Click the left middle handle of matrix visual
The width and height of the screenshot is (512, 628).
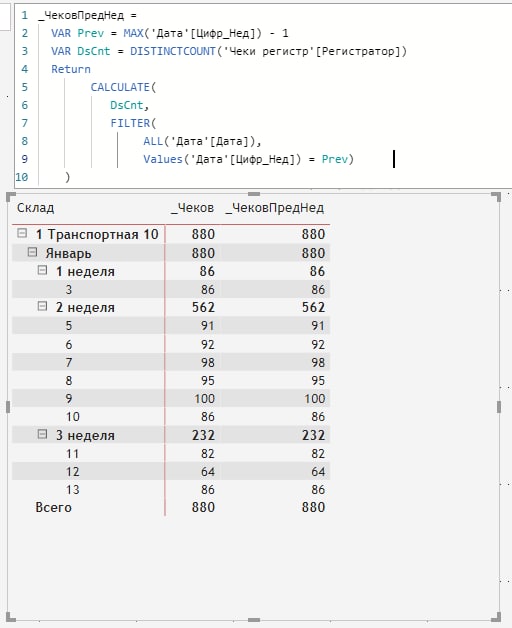click(8, 407)
